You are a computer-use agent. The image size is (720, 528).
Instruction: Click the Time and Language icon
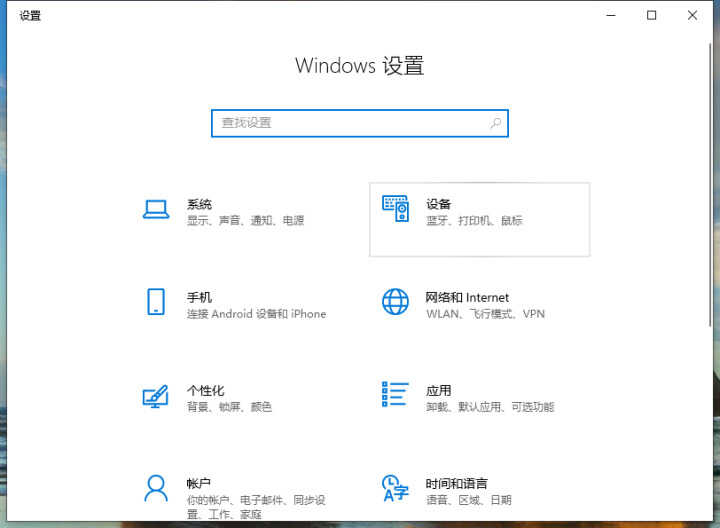point(395,489)
